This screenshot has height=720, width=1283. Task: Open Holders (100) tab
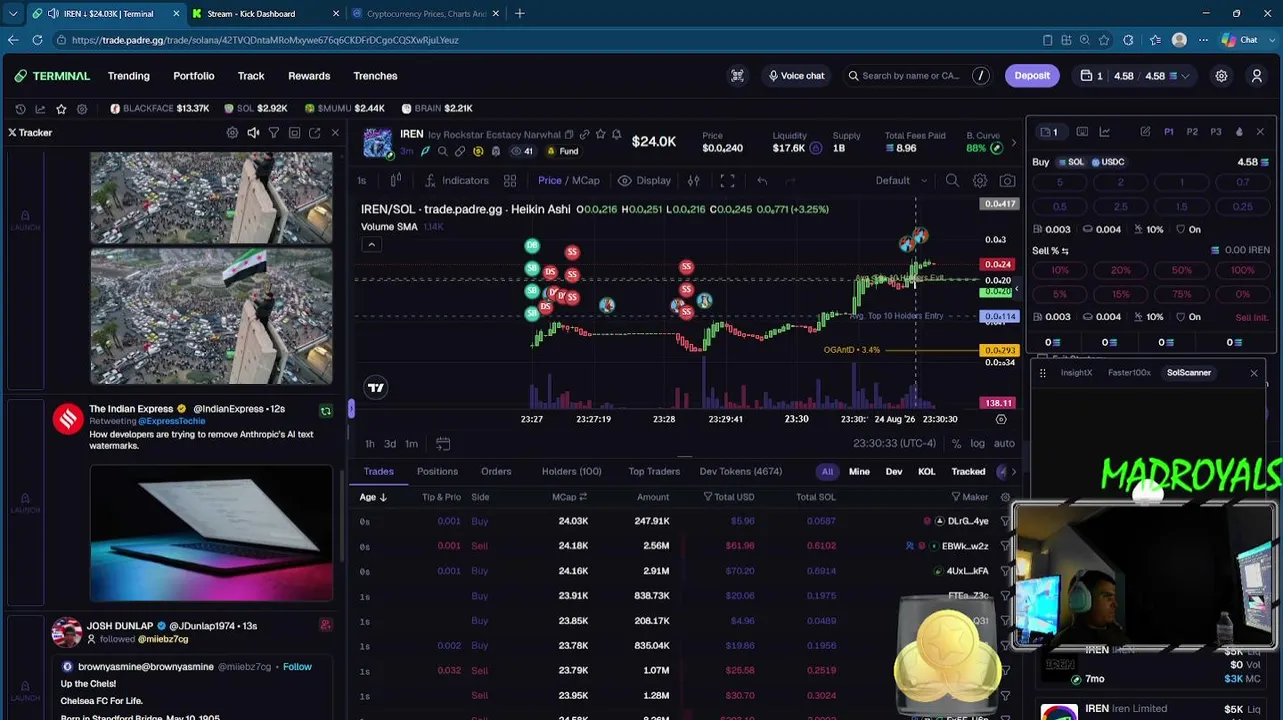(x=572, y=471)
